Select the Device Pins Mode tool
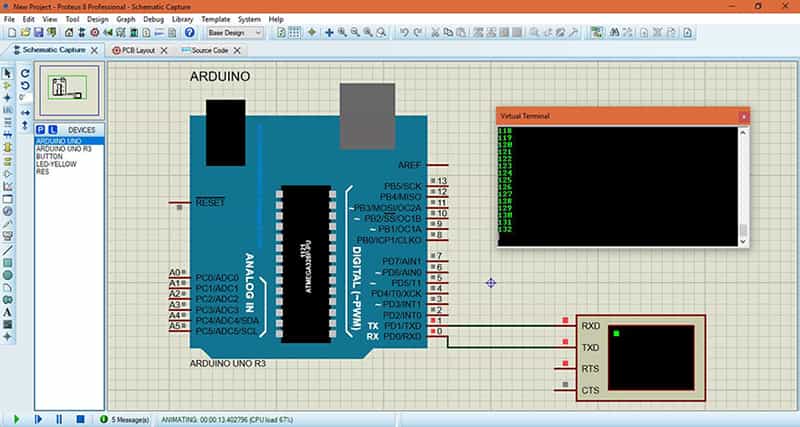Viewport: 800px width, 427px height. click(7, 174)
